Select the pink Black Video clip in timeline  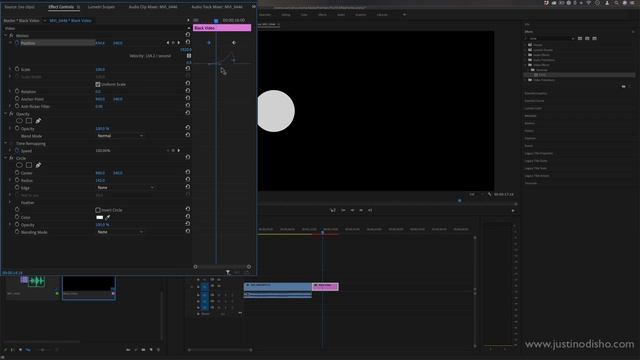(325, 287)
